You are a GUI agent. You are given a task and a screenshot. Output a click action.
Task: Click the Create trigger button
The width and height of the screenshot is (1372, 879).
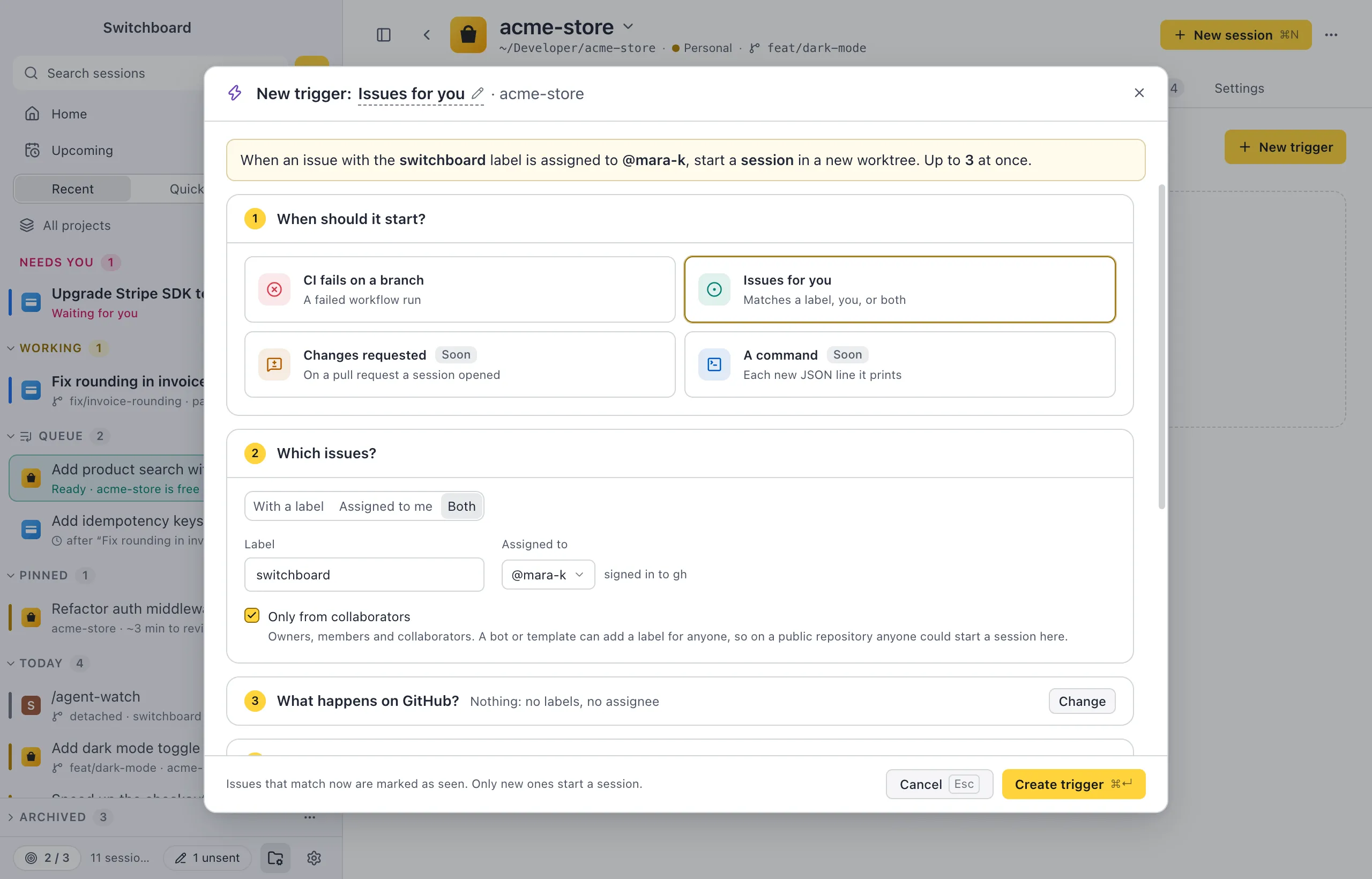pyautogui.click(x=1073, y=784)
